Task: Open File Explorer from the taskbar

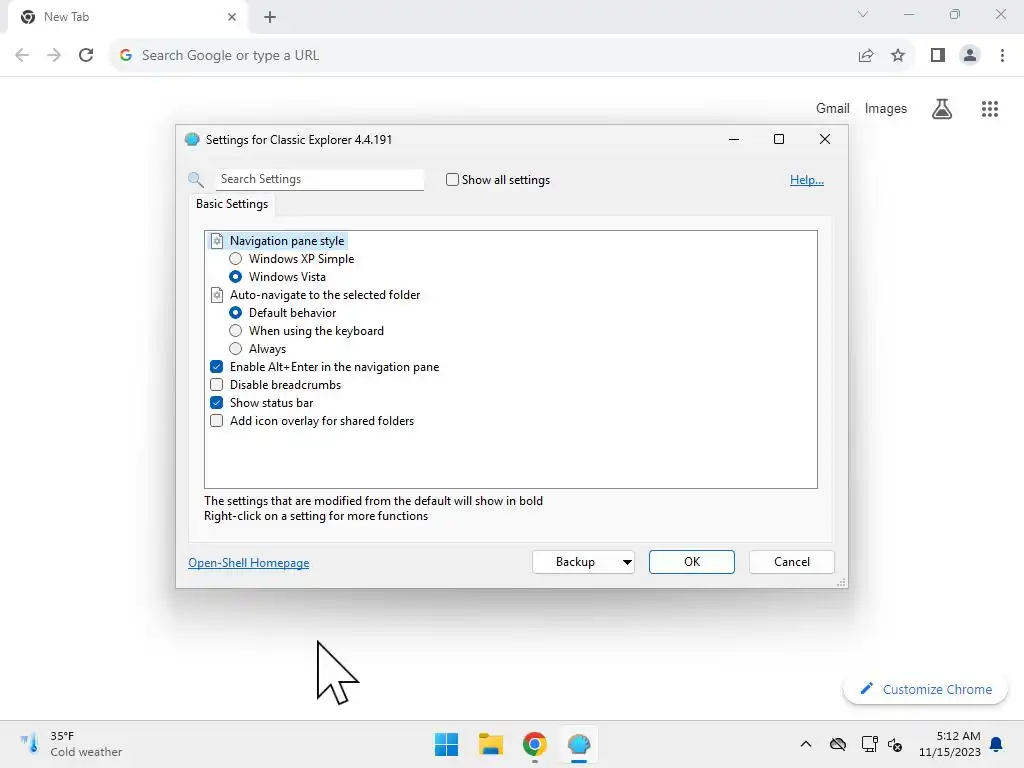Action: [x=490, y=744]
